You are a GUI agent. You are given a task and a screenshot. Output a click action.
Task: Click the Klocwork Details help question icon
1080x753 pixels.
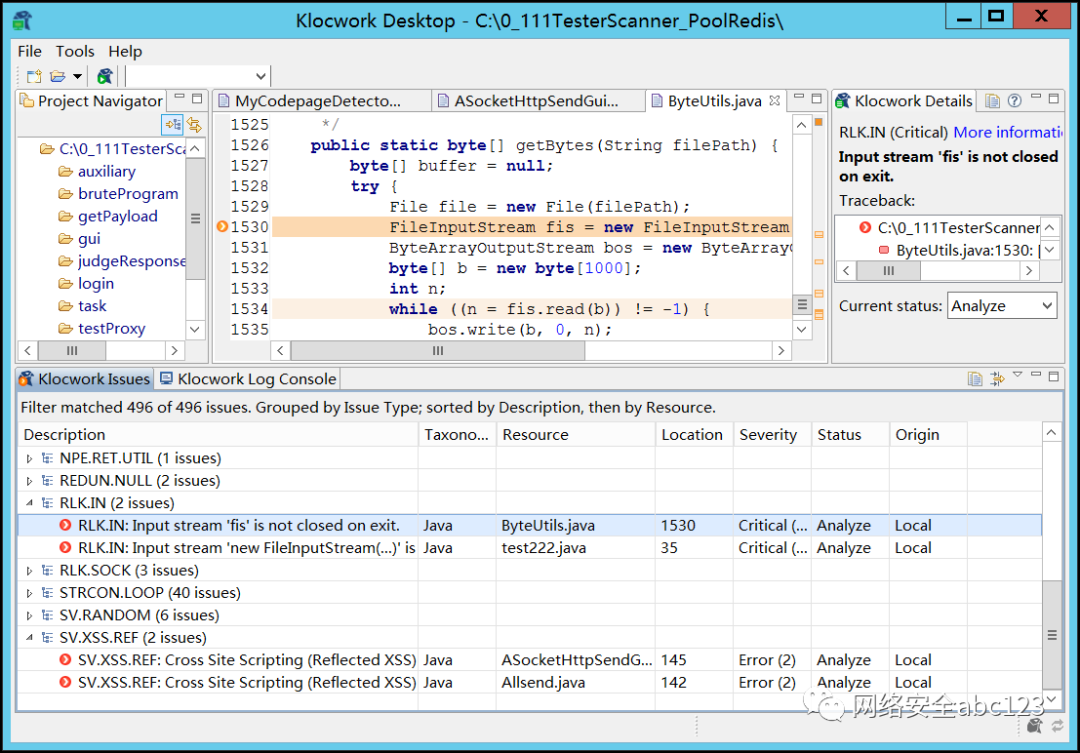[x=1014, y=101]
